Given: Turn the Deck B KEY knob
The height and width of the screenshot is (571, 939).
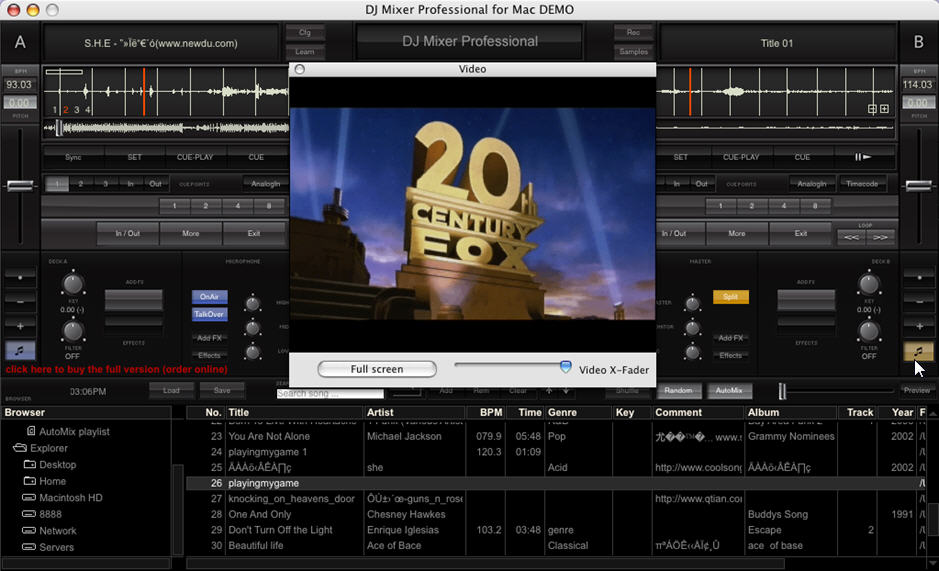Looking at the screenshot, I should [x=868, y=284].
